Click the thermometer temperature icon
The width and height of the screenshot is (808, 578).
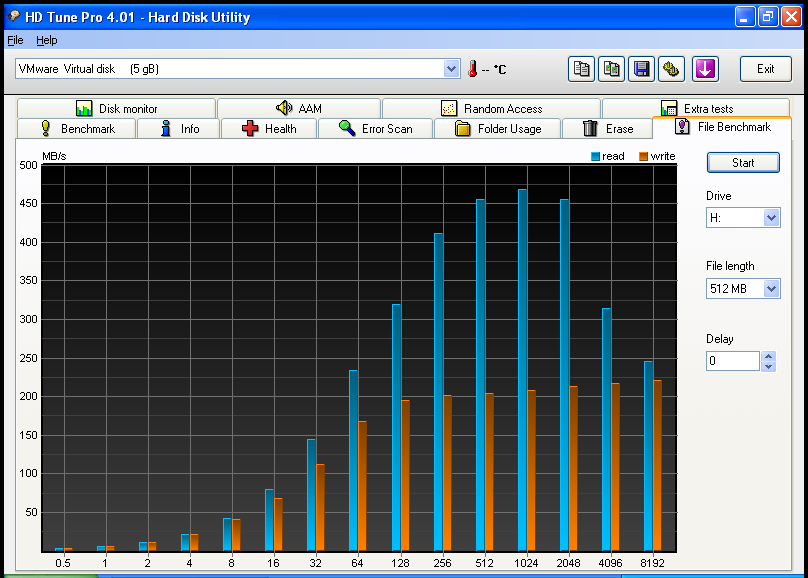point(472,69)
